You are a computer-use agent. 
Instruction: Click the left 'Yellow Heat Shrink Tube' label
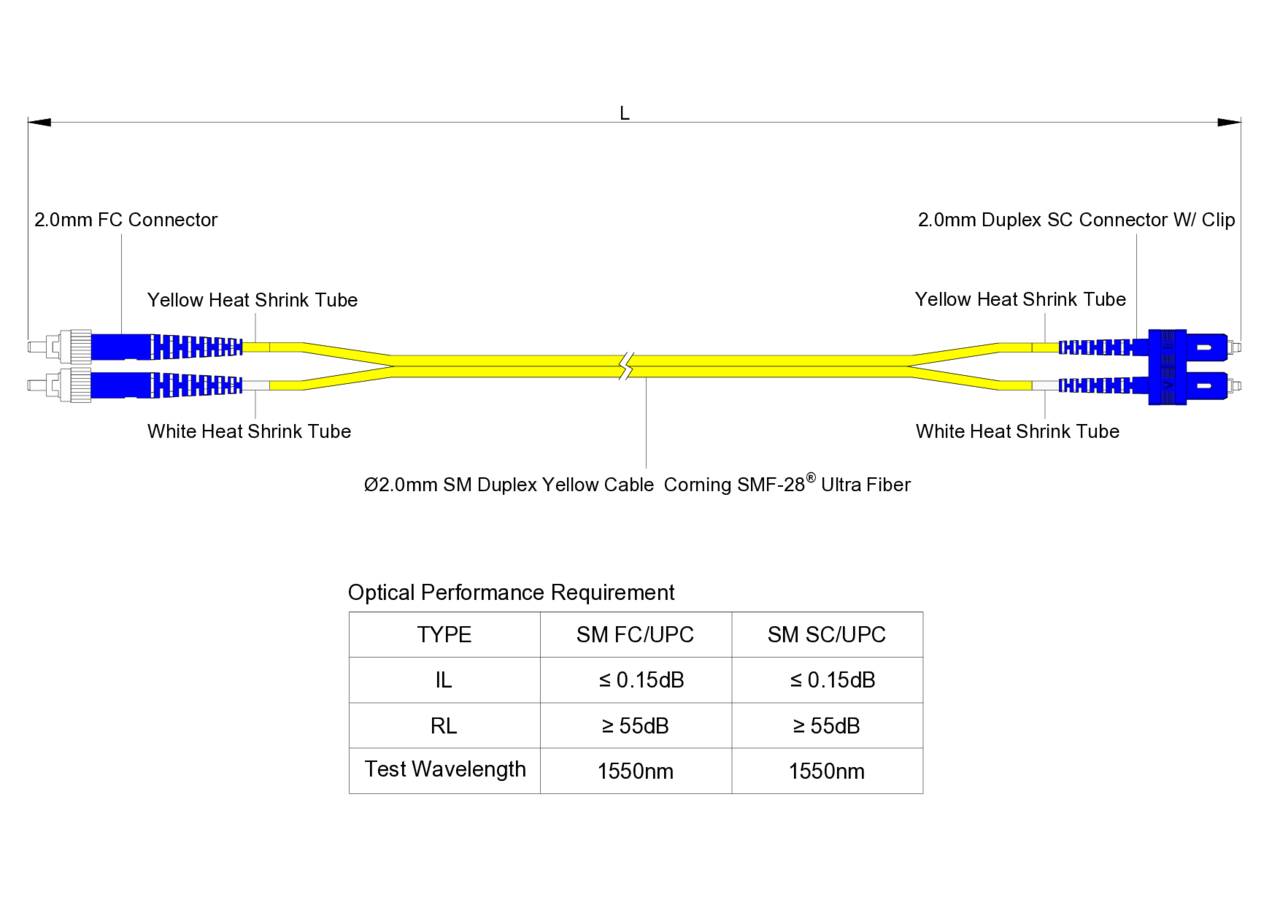[x=252, y=300]
